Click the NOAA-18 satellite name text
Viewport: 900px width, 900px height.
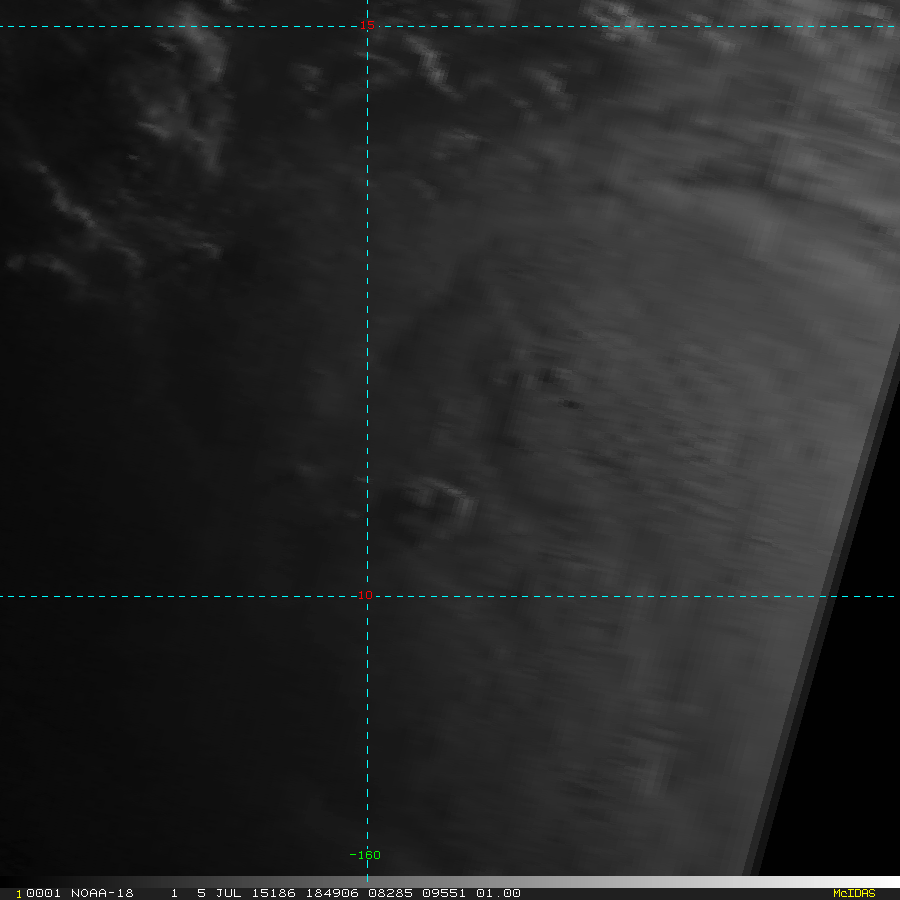pyautogui.click(x=102, y=893)
